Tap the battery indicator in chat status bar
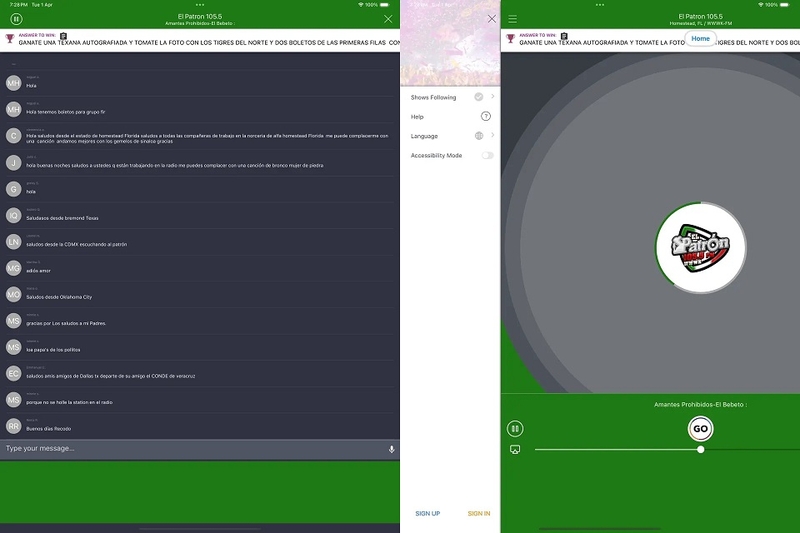 pyautogui.click(x=385, y=5)
